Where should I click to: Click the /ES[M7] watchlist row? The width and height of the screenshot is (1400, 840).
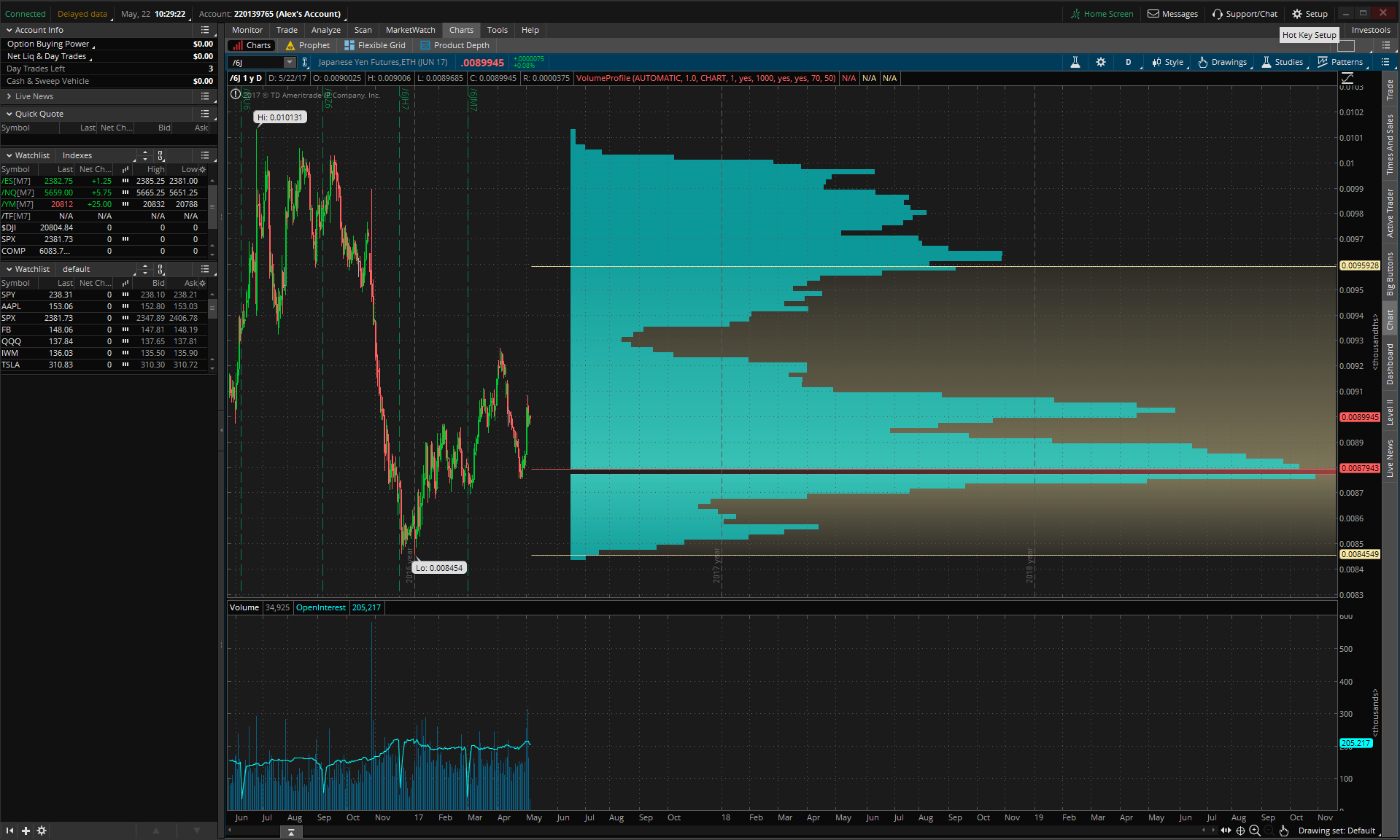coord(104,181)
